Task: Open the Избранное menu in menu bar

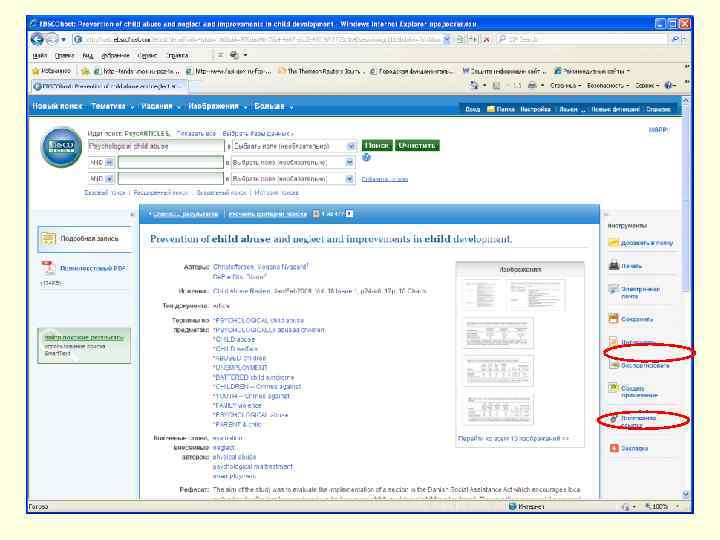Action: pyautogui.click(x=115, y=56)
